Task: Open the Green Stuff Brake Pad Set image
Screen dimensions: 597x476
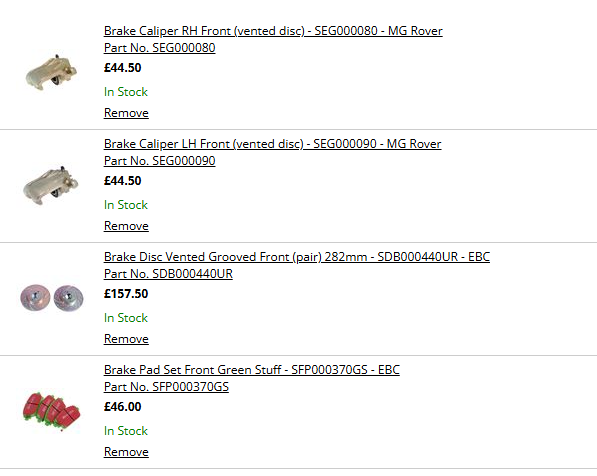Action: pyautogui.click(x=51, y=411)
